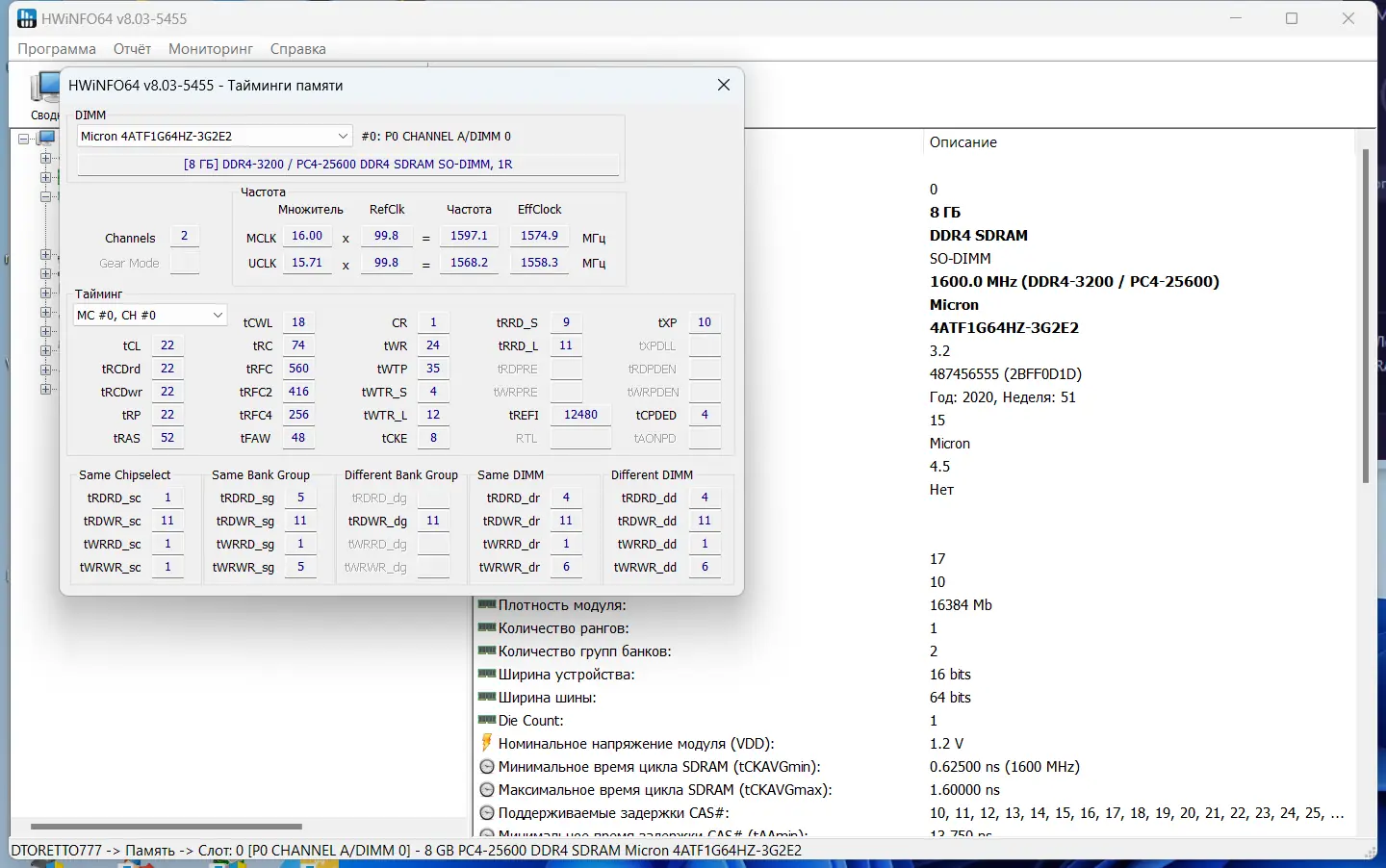Click the tREFI value field showing 12480

(580, 415)
